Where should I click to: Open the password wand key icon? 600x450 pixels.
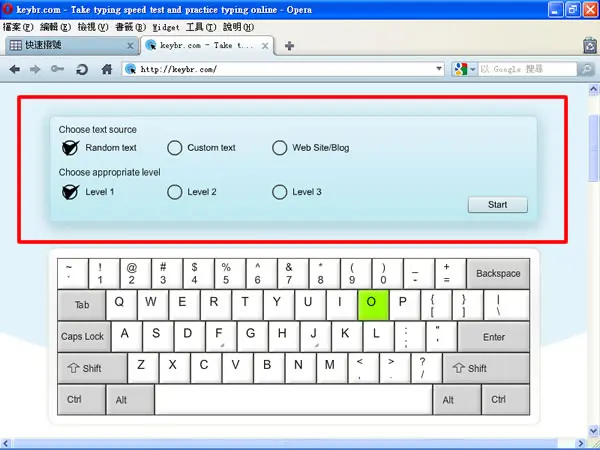point(57,69)
